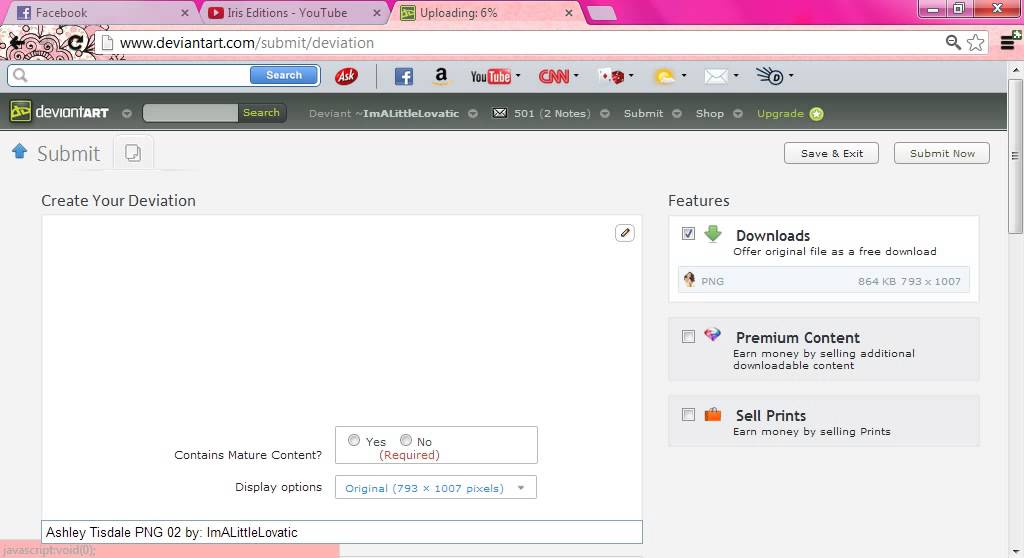The width and height of the screenshot is (1024, 558).
Task: Select No for mature content
Action: (x=406, y=440)
